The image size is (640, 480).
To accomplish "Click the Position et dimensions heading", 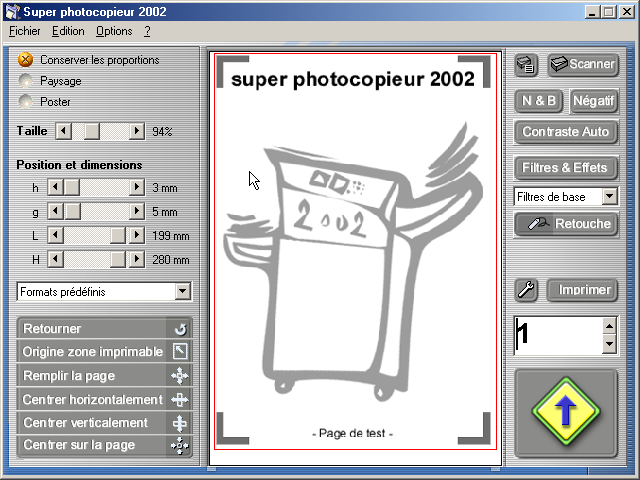I will tap(79, 165).
